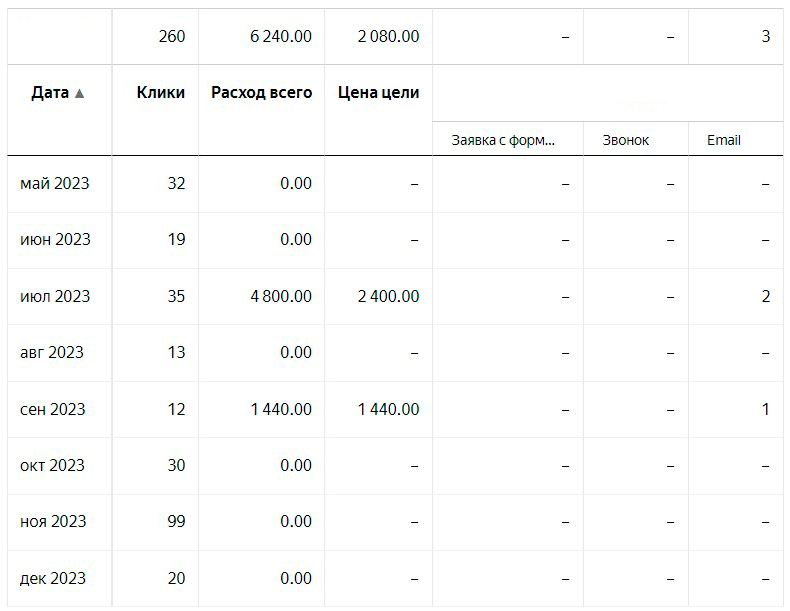Choose the ноя 2023 row
This screenshot has height=611, width=790.
coord(53,521)
